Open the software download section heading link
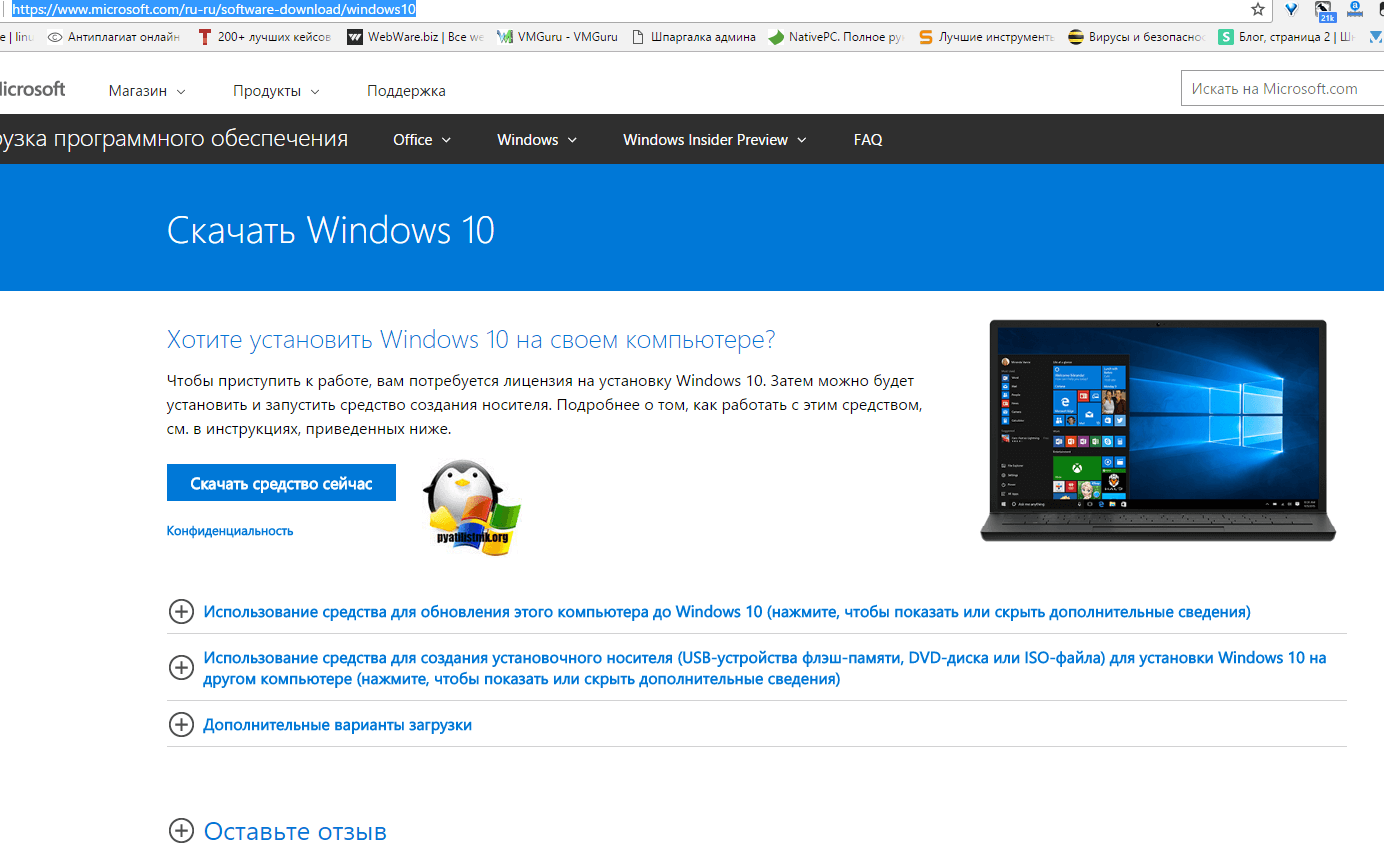Viewport: 1384px width, 868px height. pos(173,139)
